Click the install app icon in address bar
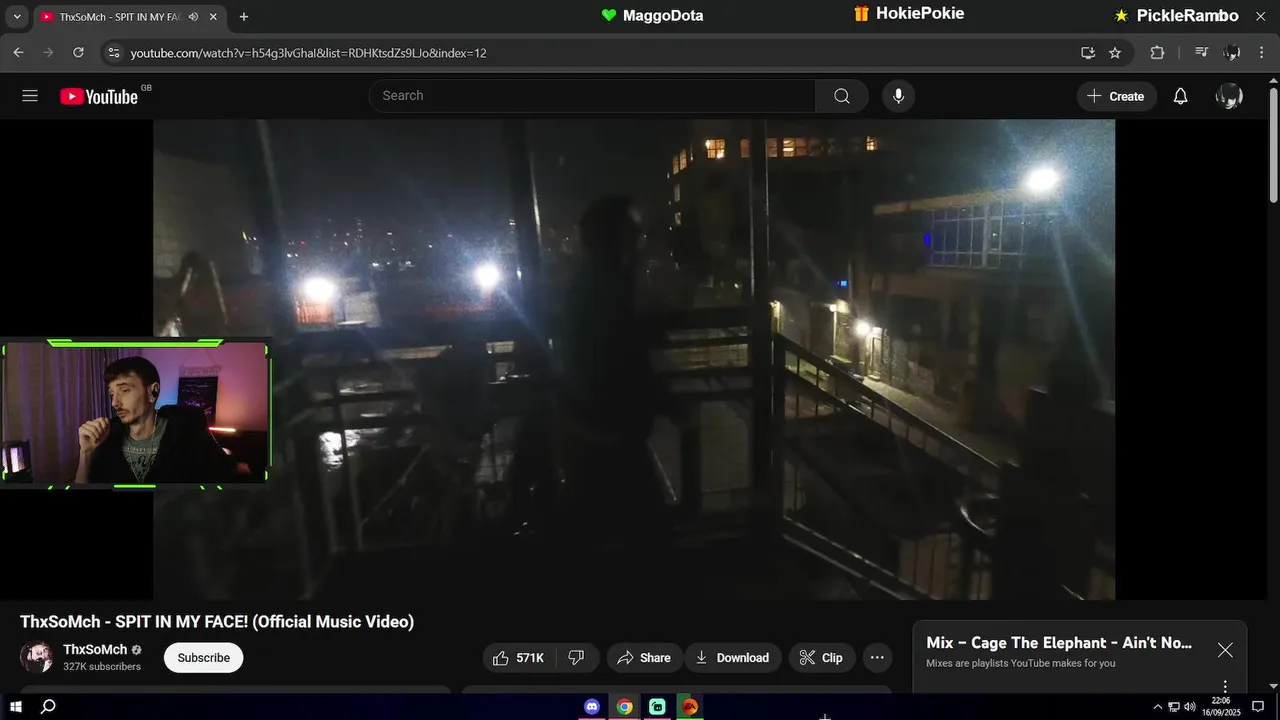Viewport: 1280px width, 720px height. [x=1088, y=53]
